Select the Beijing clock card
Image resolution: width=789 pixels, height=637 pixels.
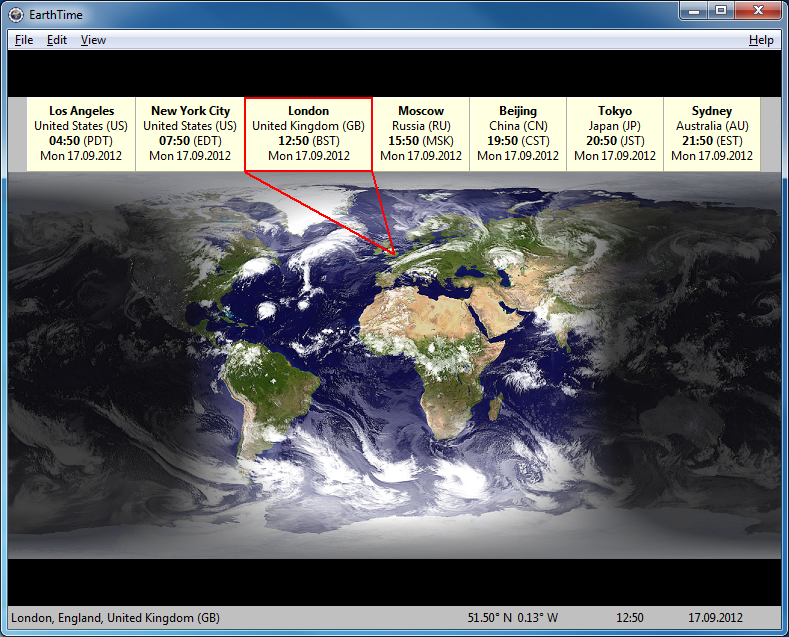click(x=518, y=133)
